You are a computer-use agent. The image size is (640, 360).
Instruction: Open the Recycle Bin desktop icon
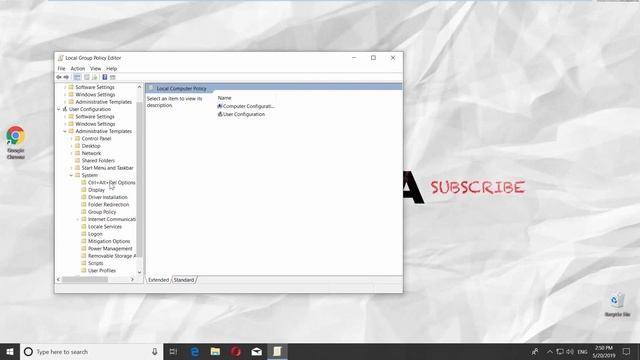[617, 304]
